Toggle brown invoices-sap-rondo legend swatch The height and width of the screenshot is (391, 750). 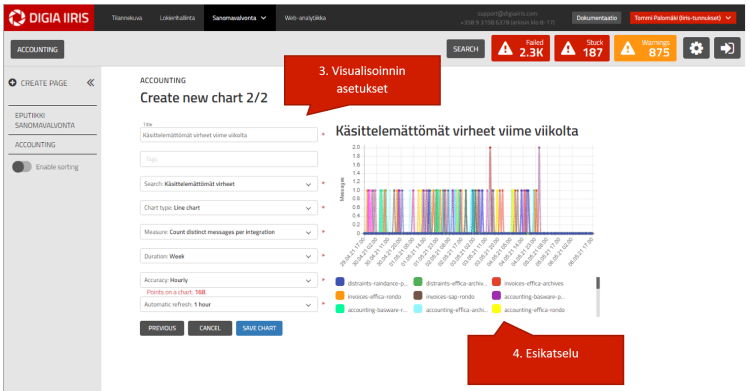pyautogui.click(x=418, y=295)
